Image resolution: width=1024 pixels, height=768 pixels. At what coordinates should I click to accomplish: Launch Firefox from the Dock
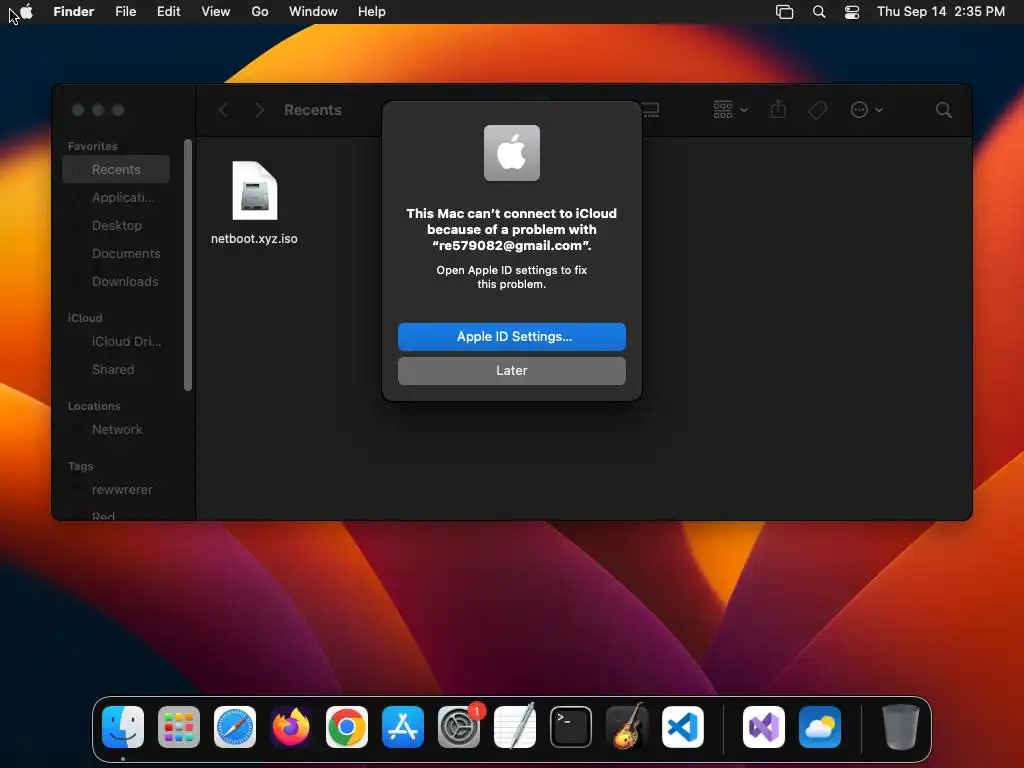click(x=291, y=727)
